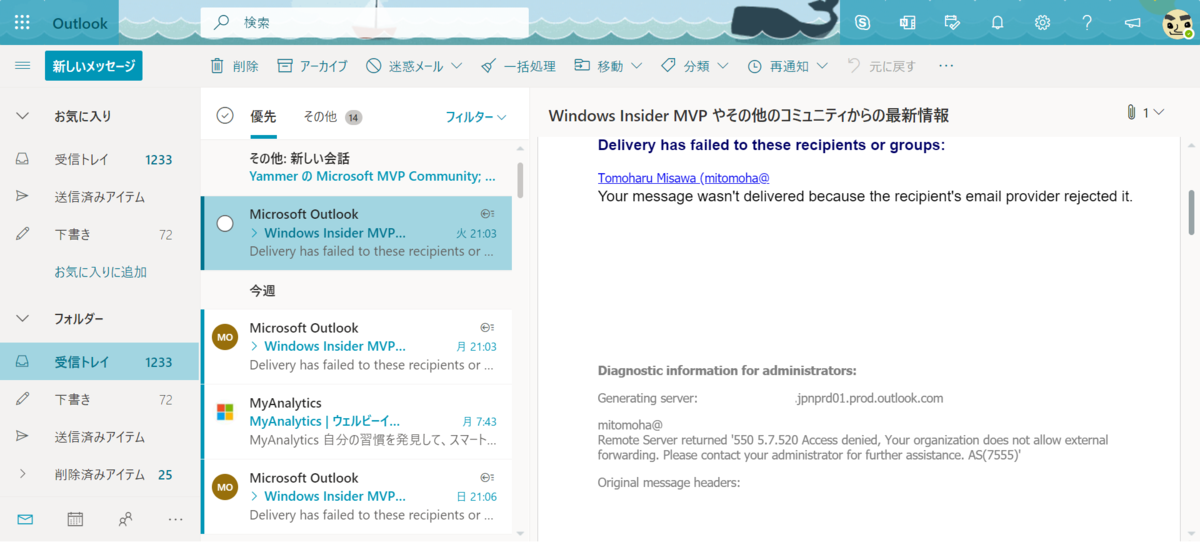Open the Move dropdown arrow
Image resolution: width=1200 pixels, height=542 pixels.
coord(637,66)
